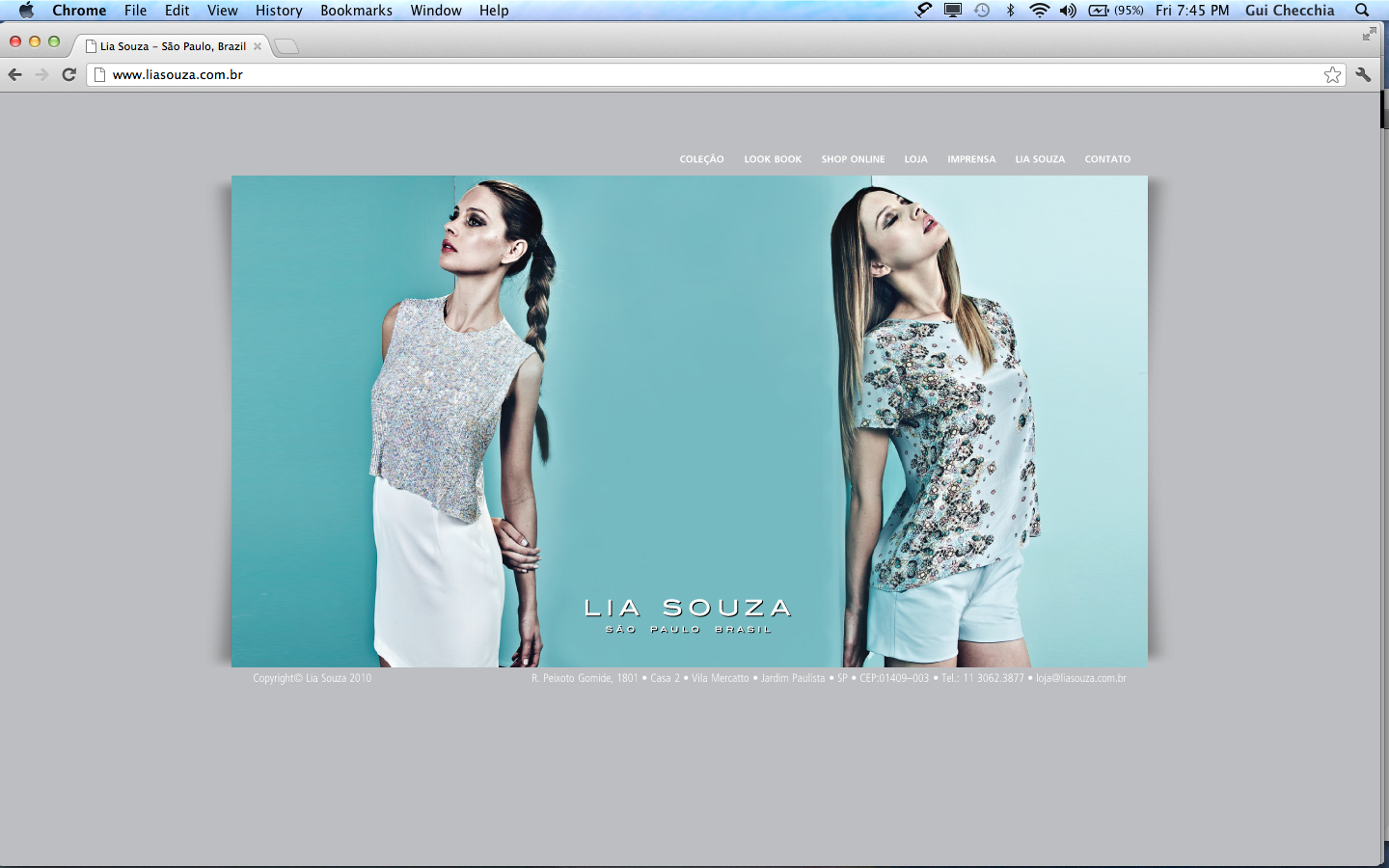Open the CONTATO nav link
Image resolution: width=1389 pixels, height=868 pixels.
click(x=1107, y=159)
